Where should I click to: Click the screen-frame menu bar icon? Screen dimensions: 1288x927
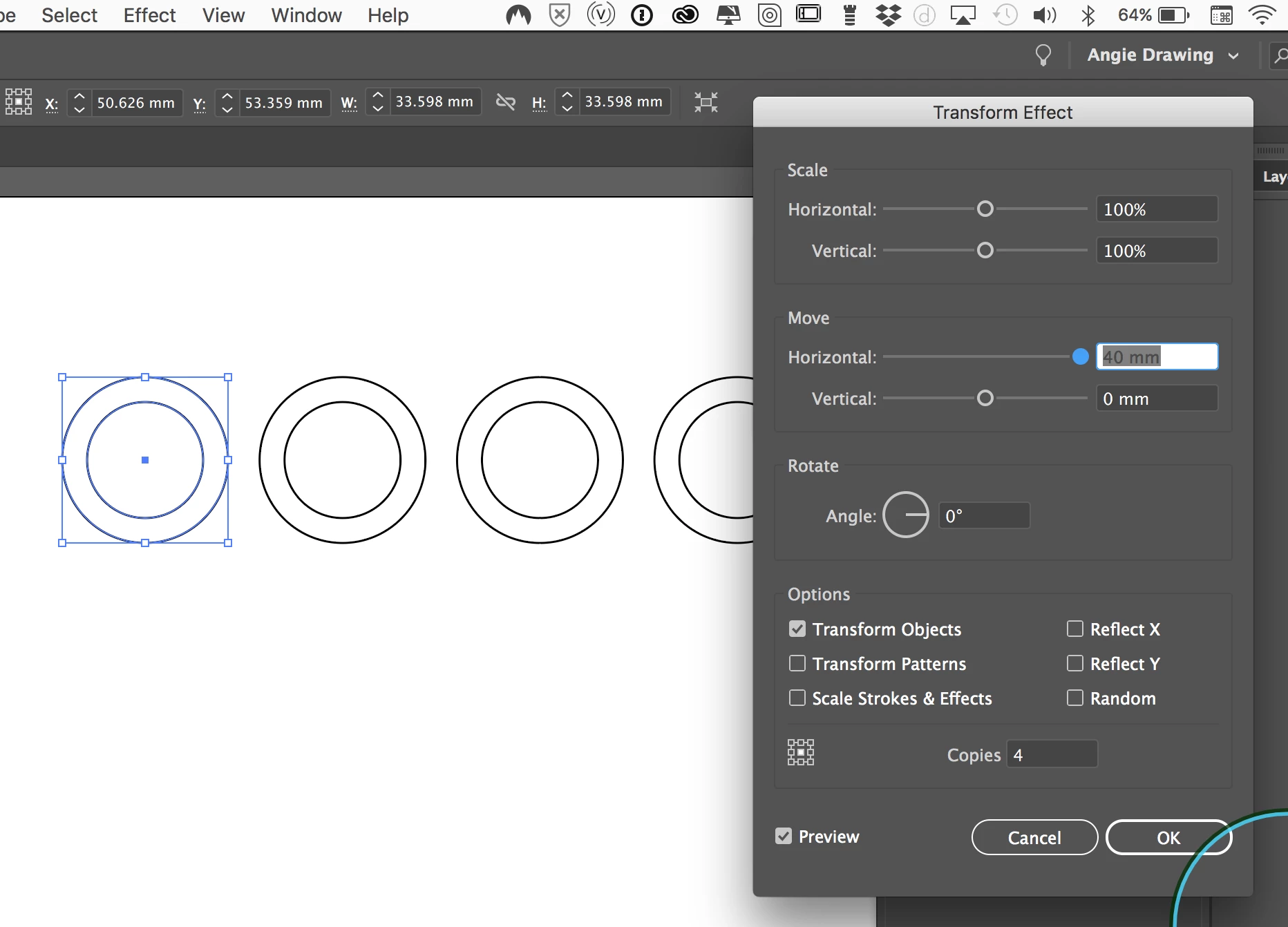point(808,15)
